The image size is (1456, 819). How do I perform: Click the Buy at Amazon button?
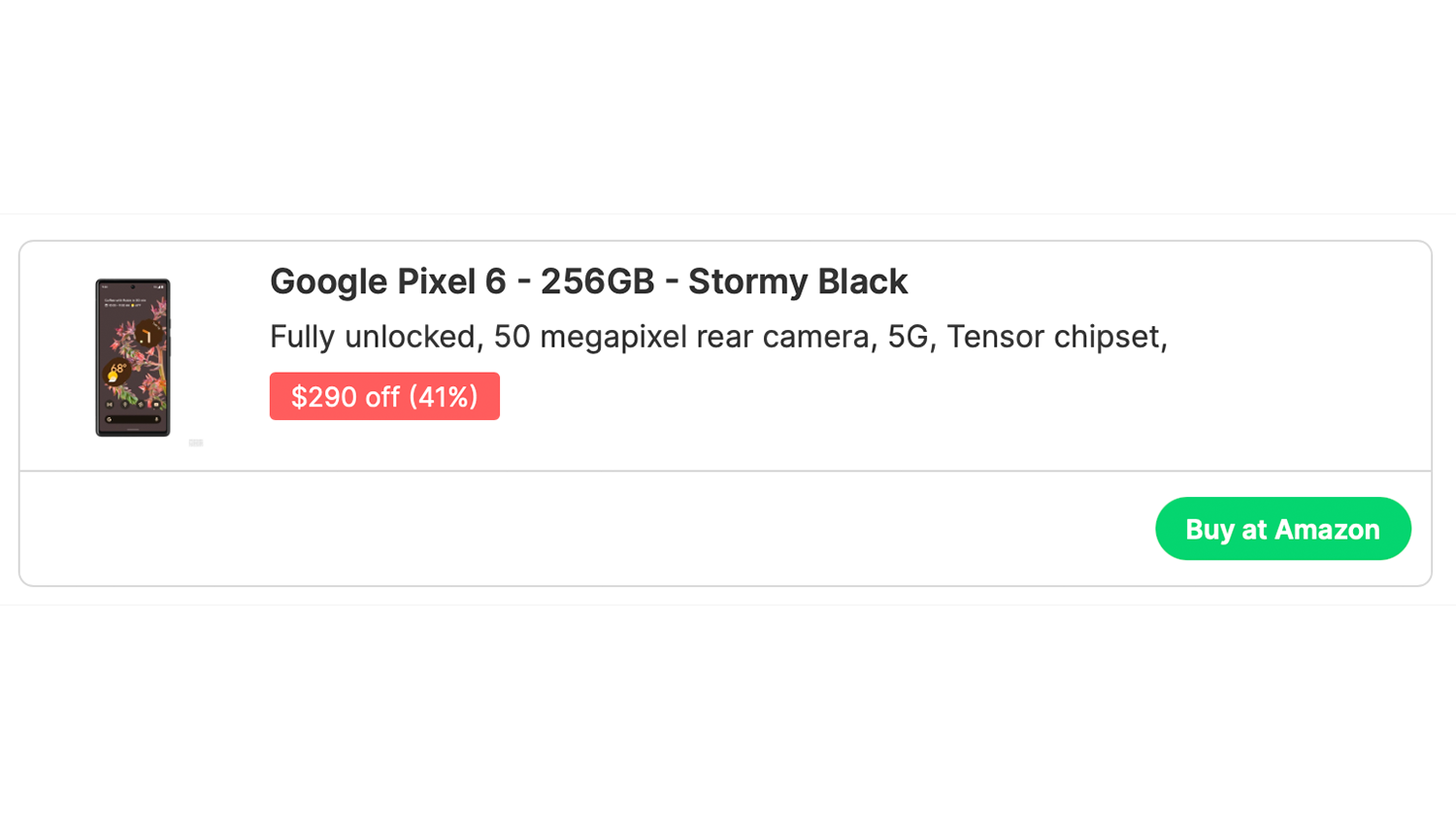click(1282, 529)
